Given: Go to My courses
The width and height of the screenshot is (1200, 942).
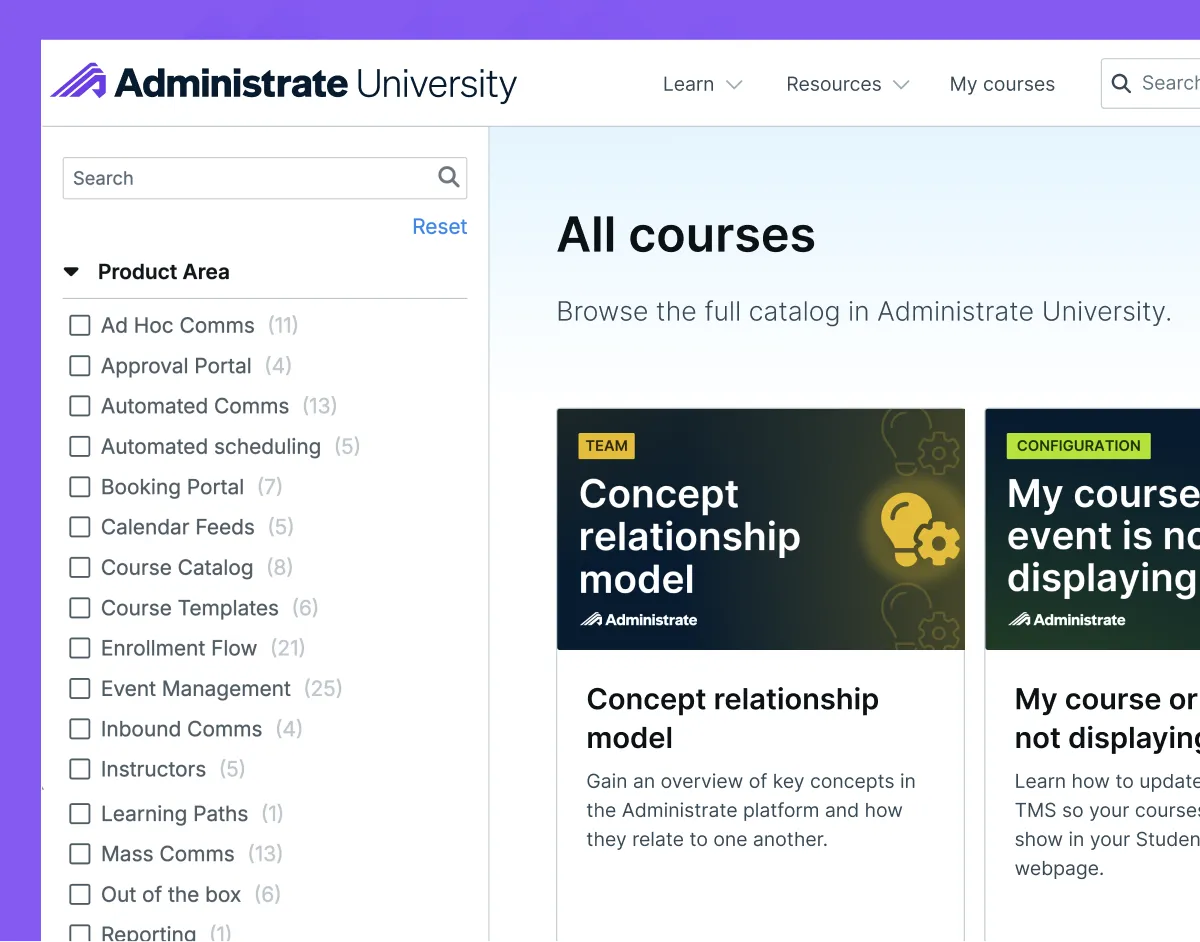Looking at the screenshot, I should (x=1002, y=84).
